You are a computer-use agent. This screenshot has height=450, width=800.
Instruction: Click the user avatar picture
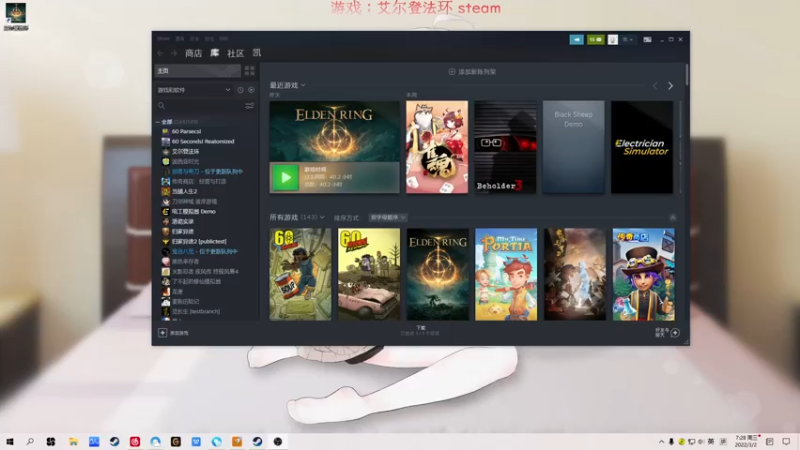[613, 39]
